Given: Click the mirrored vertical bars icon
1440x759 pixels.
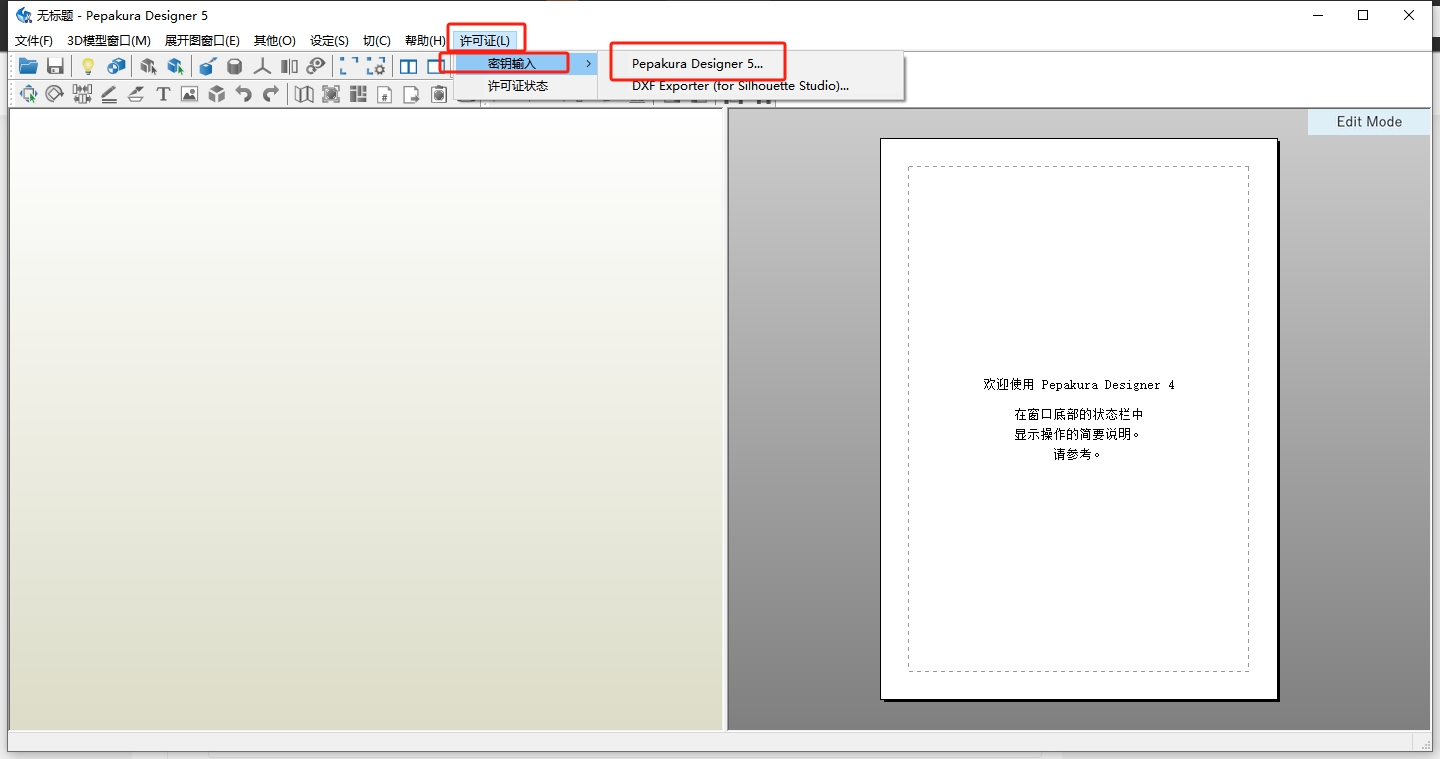Looking at the screenshot, I should (289, 66).
